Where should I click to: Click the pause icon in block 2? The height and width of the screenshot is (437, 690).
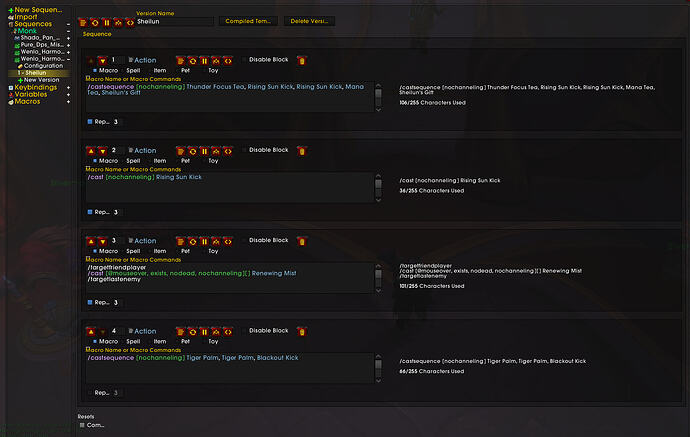[x=204, y=151]
